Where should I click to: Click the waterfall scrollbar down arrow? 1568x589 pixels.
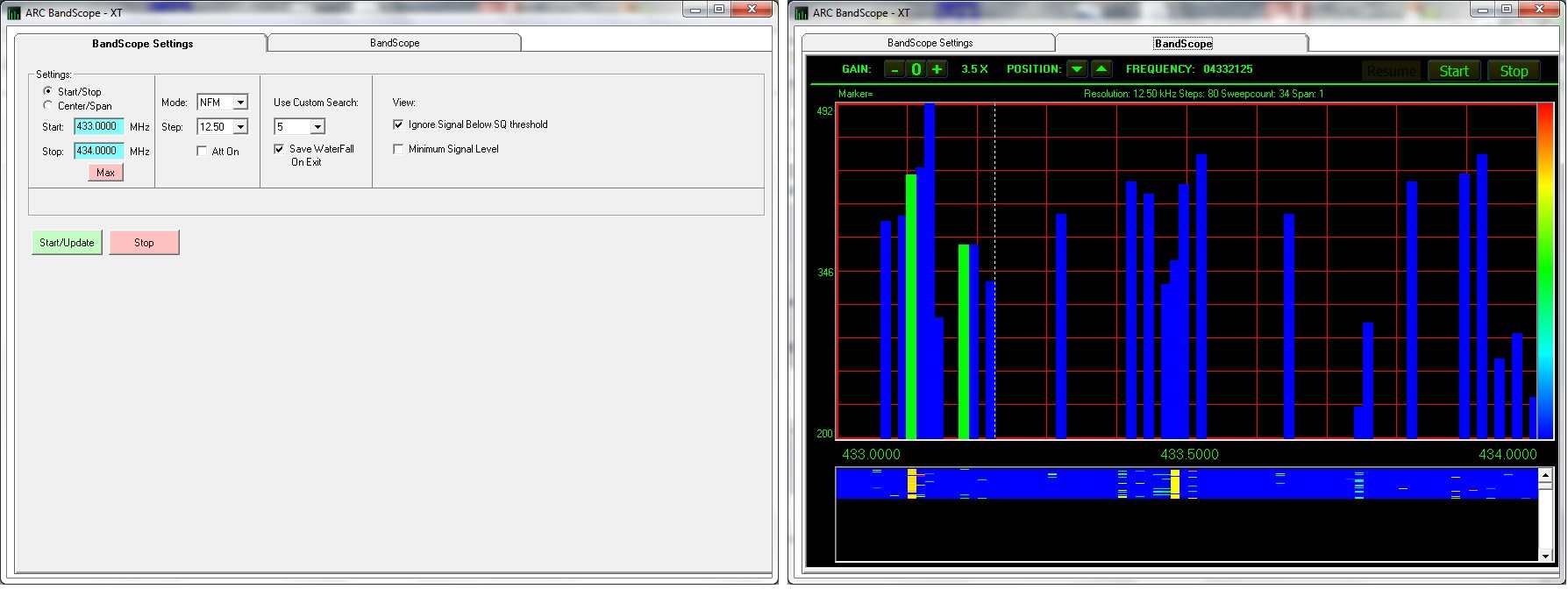[x=1545, y=555]
